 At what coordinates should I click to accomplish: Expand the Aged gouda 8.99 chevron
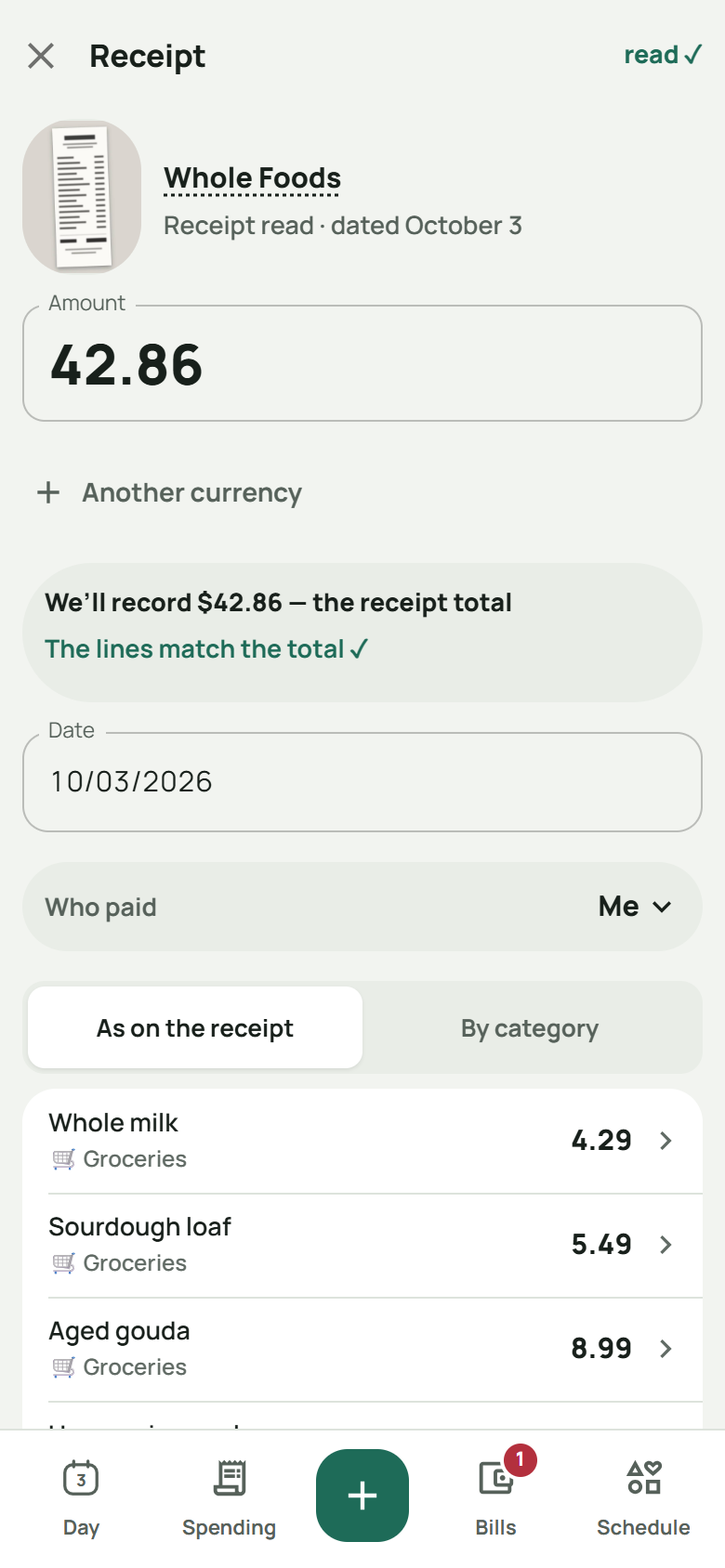coord(666,1349)
